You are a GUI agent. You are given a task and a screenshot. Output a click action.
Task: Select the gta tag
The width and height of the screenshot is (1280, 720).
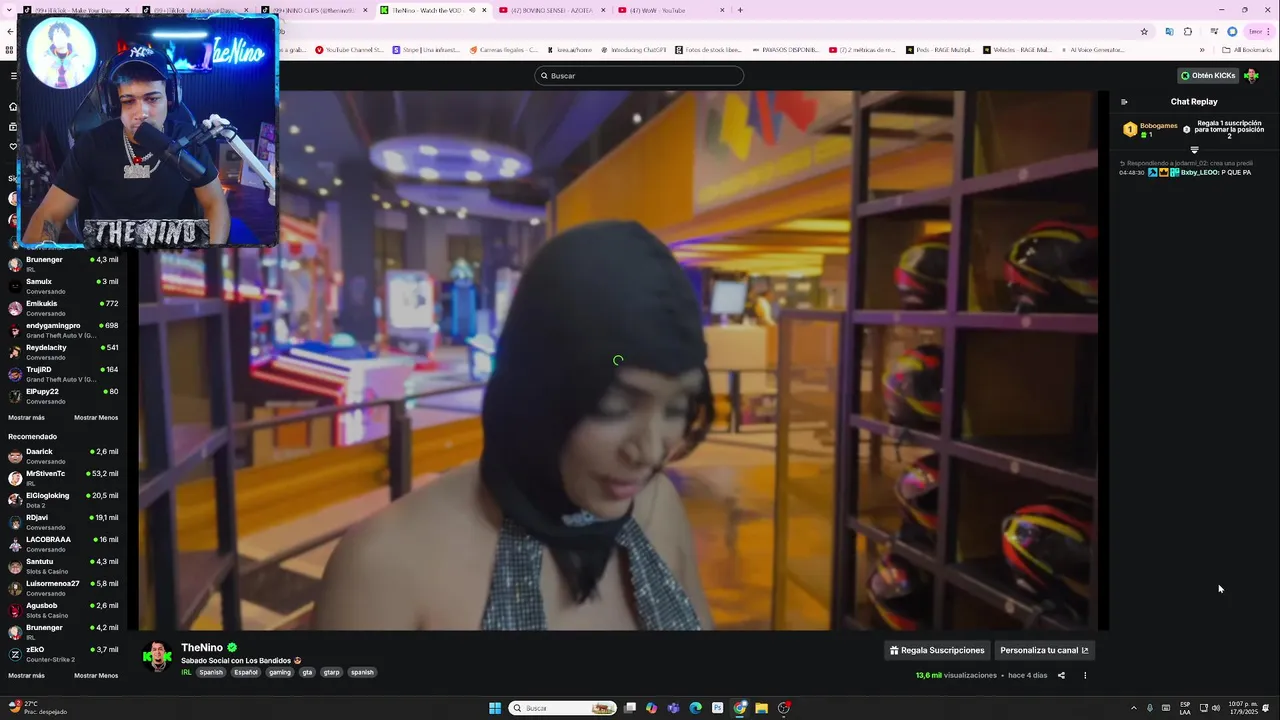(x=307, y=672)
